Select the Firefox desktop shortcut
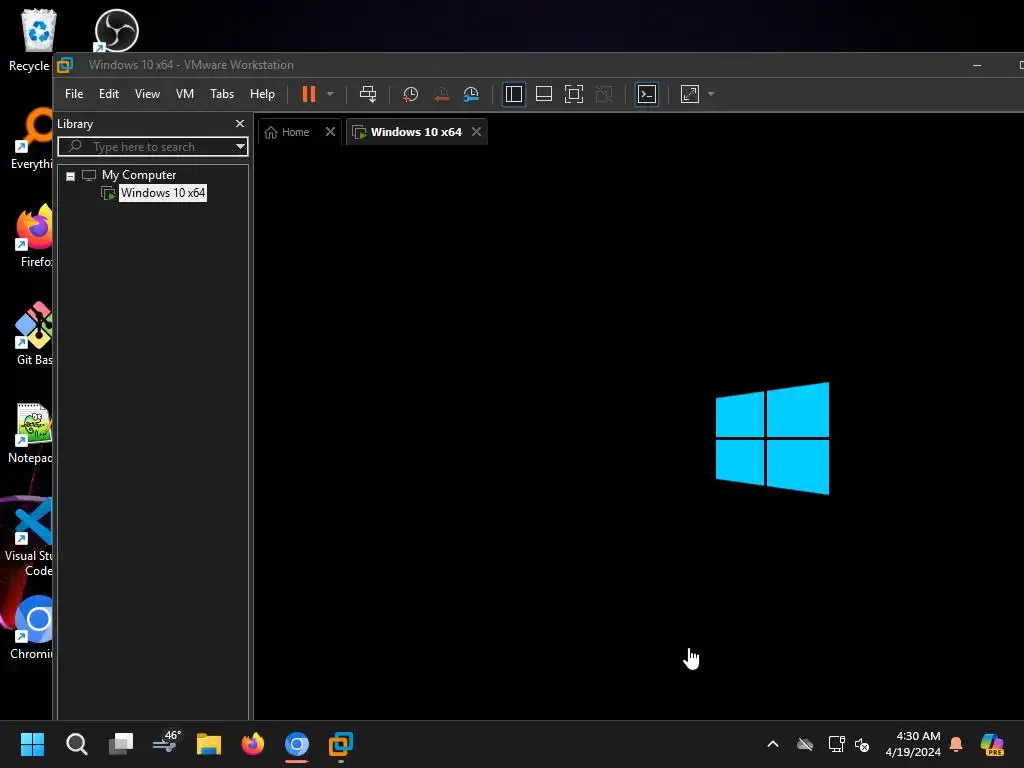 (34, 236)
